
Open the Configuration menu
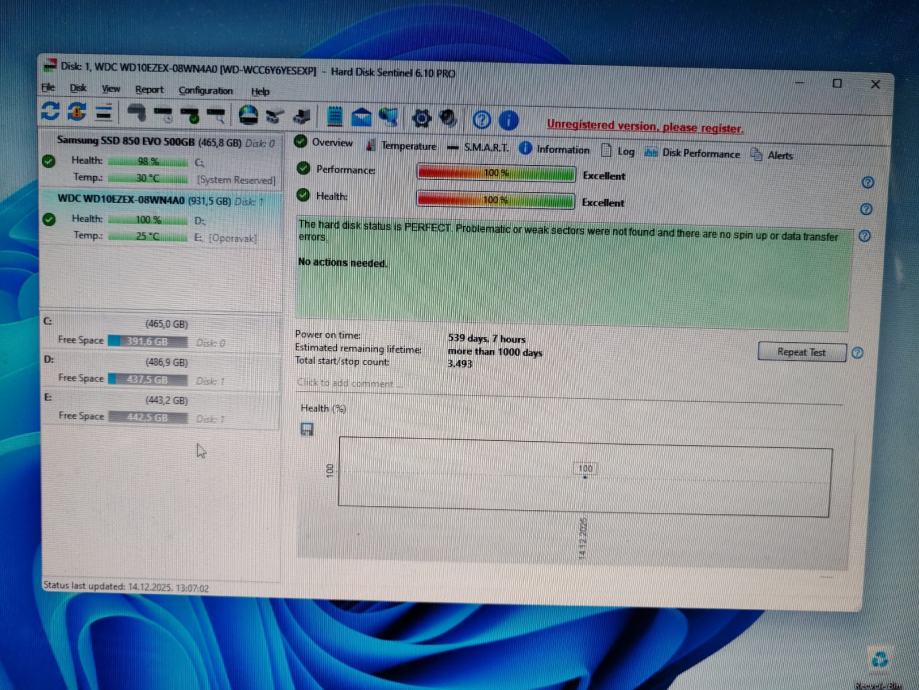(205, 91)
